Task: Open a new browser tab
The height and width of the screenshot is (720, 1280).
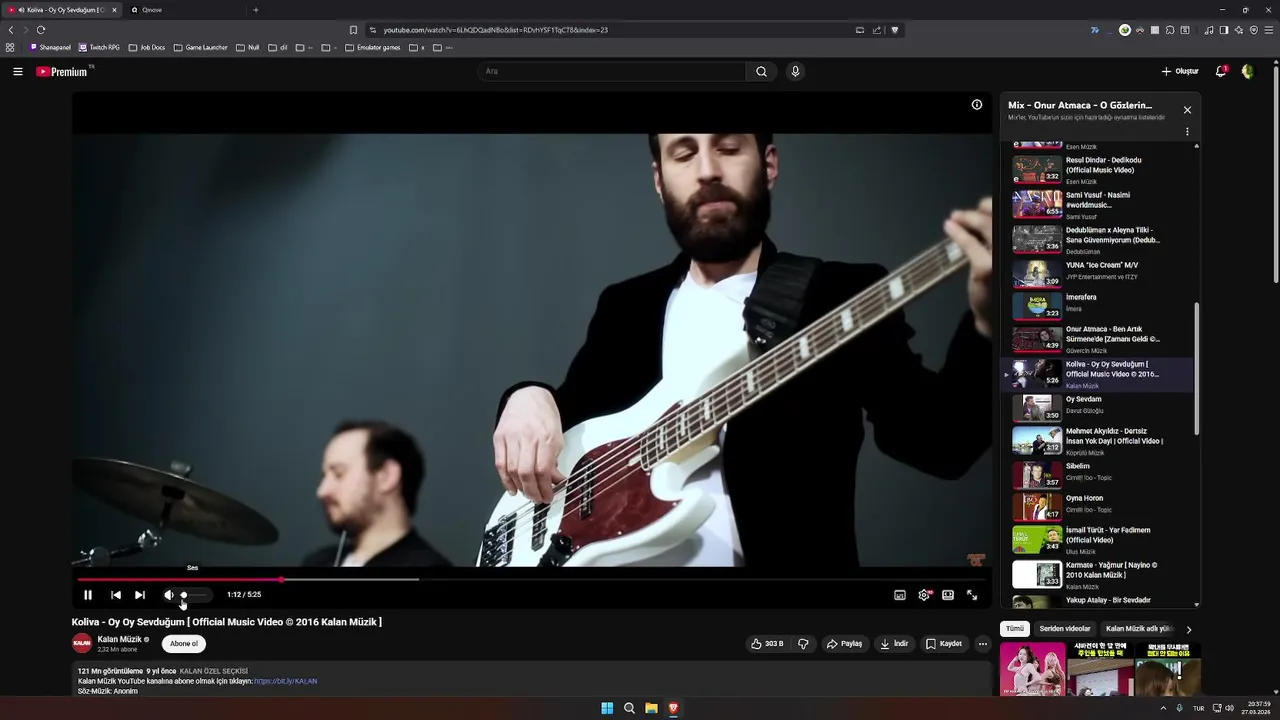Action: pyautogui.click(x=255, y=10)
